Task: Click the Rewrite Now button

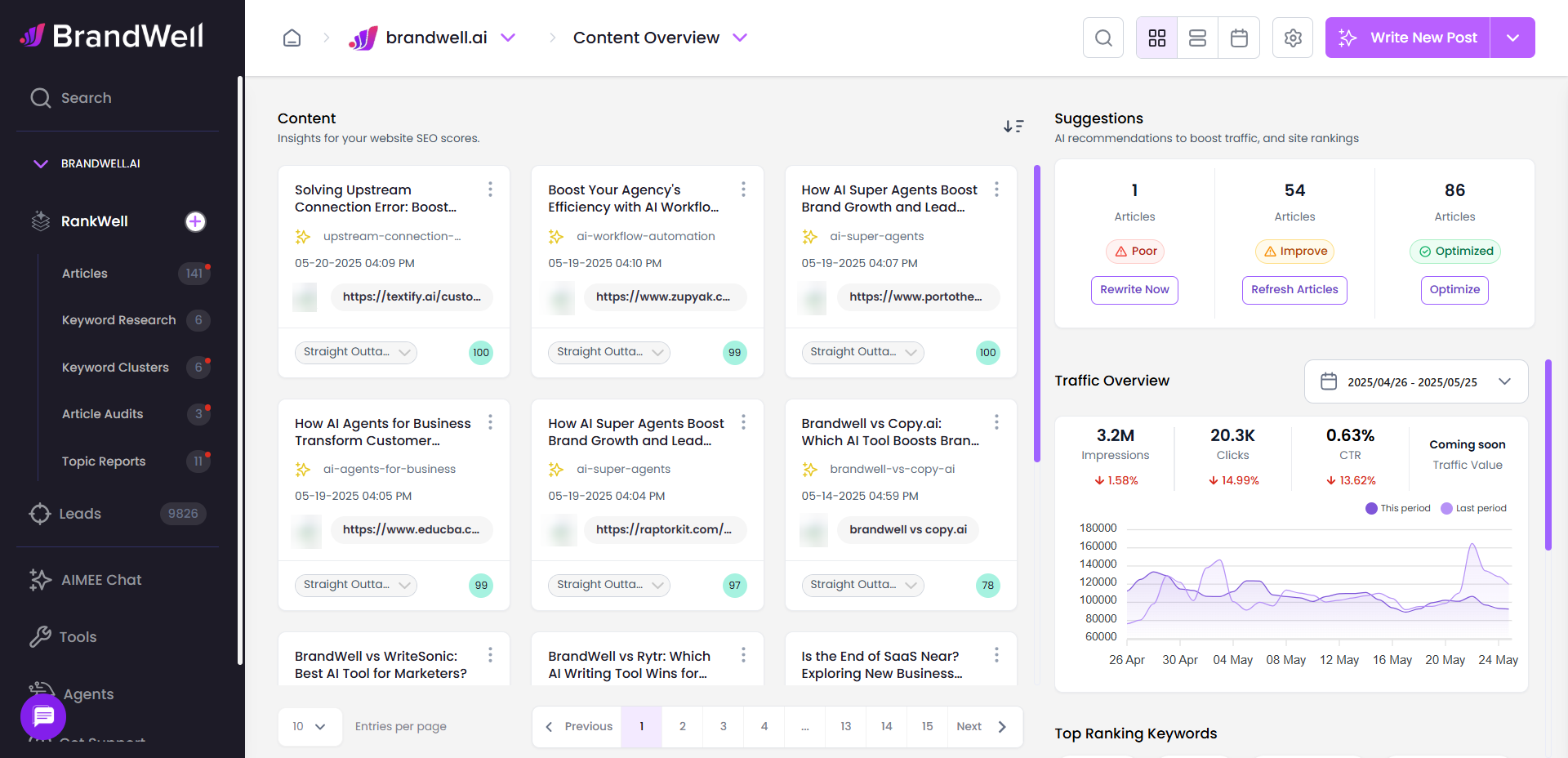Action: [x=1134, y=290]
